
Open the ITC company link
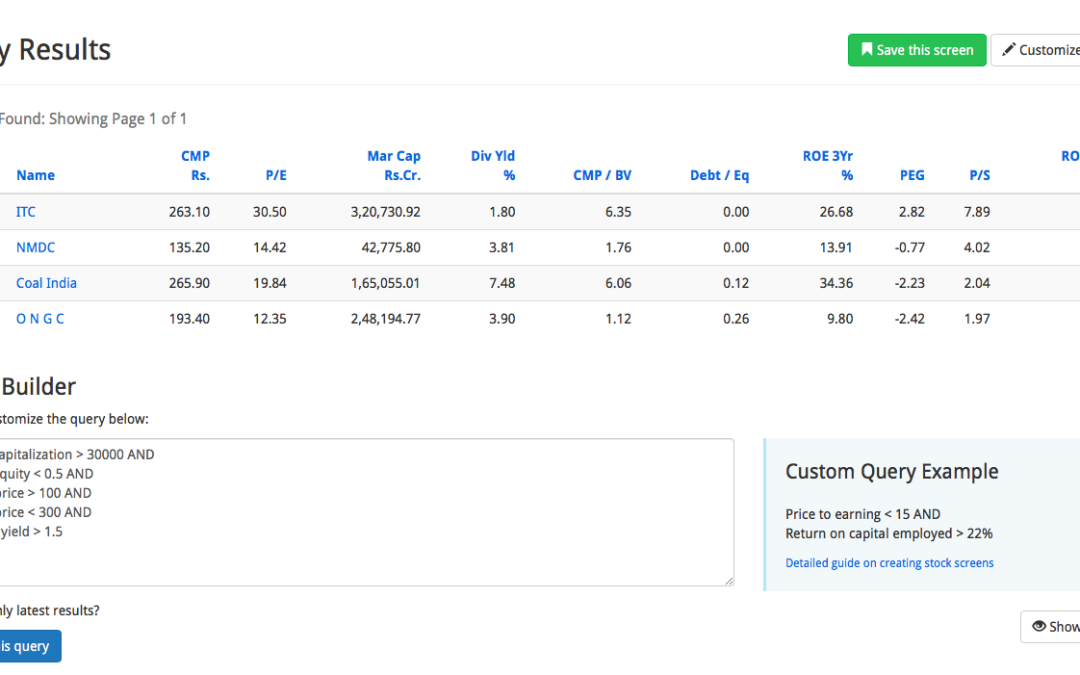tap(25, 211)
